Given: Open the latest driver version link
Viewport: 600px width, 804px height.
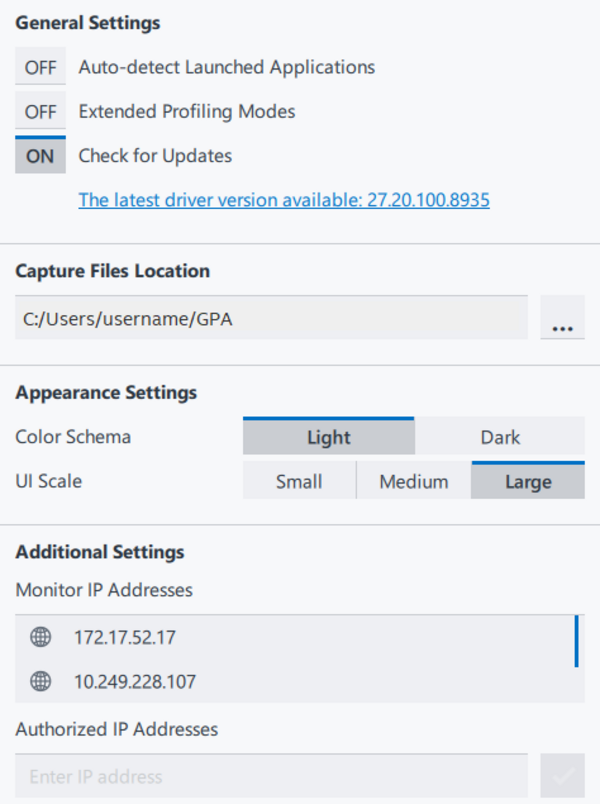Looking at the screenshot, I should coord(284,200).
